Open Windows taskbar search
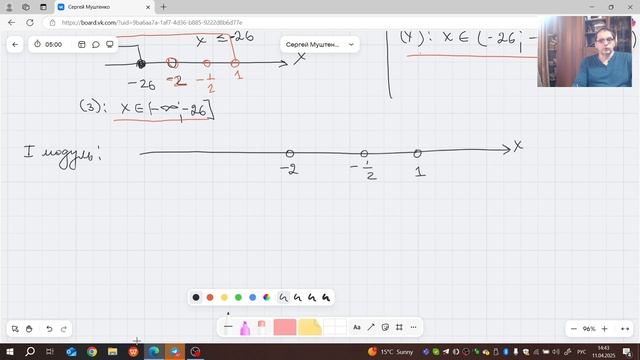640x360 pixels. tap(30, 351)
